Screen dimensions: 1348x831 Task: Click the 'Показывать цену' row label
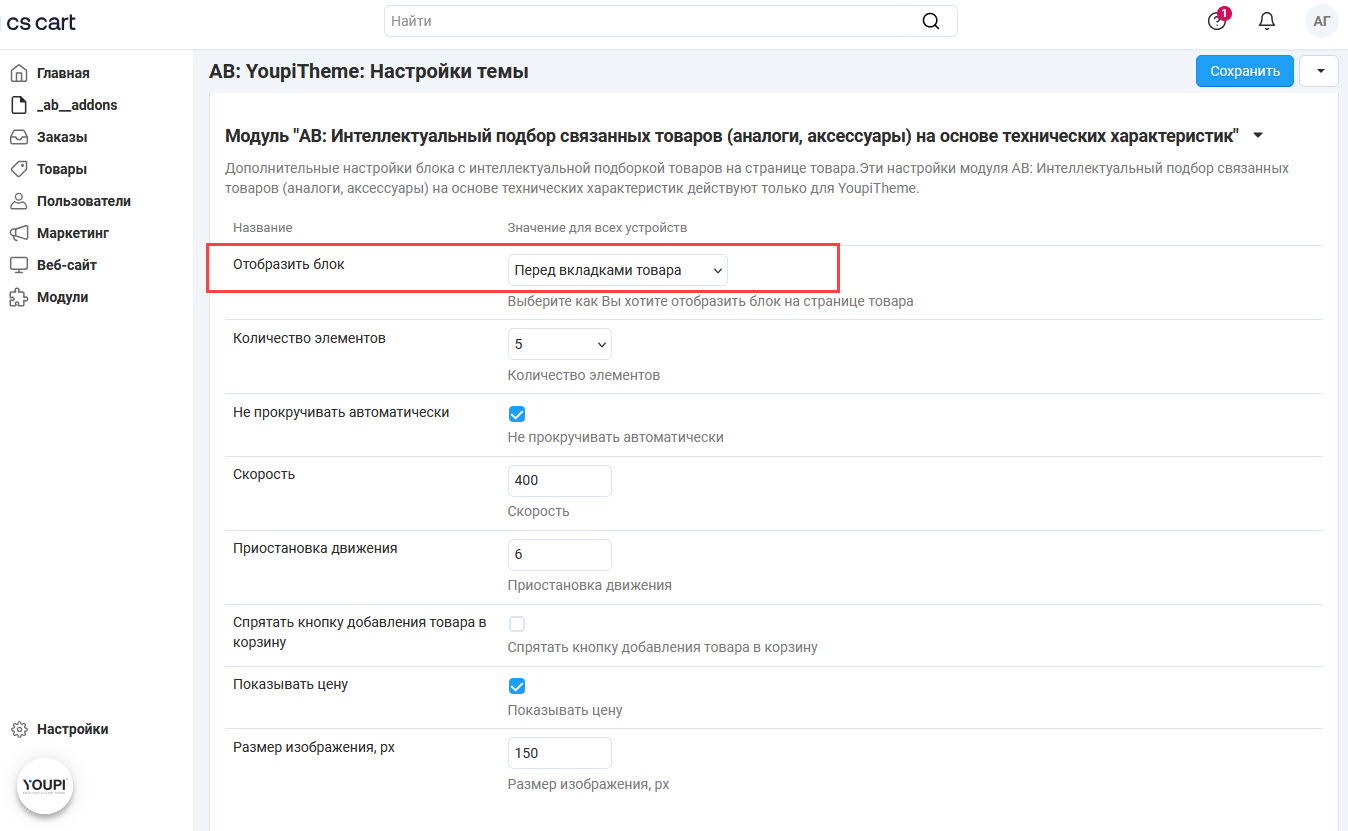290,684
